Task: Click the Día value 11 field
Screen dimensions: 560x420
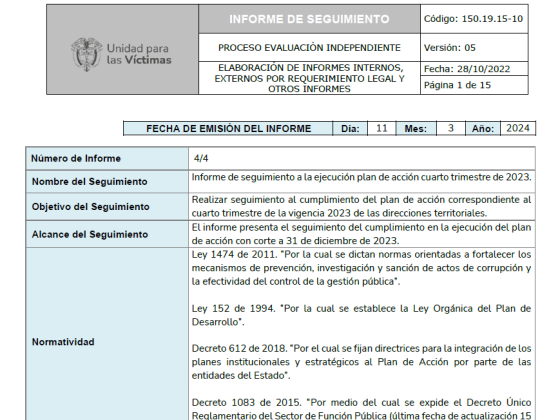Action: coord(382,128)
